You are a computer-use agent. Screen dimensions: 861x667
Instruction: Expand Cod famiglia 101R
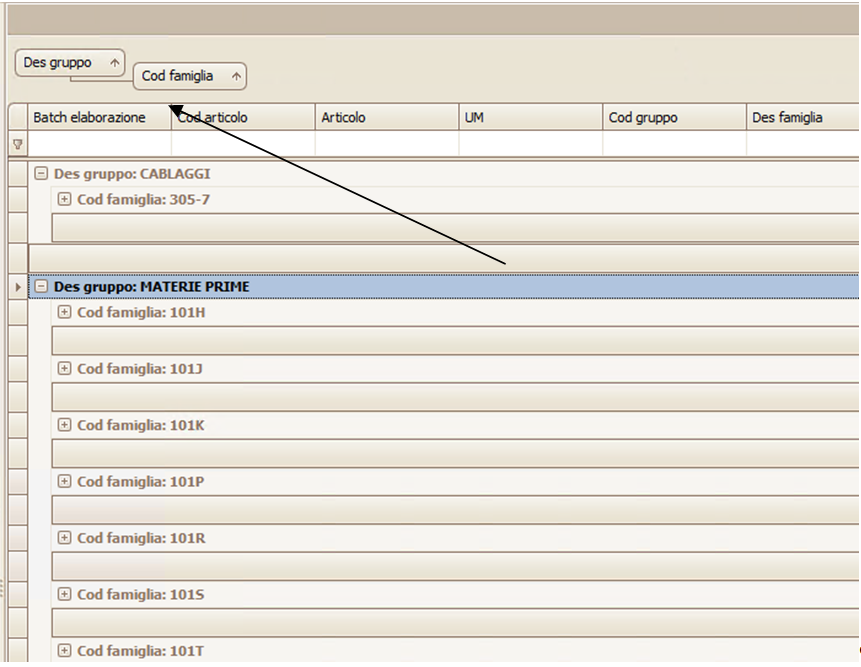[65, 538]
